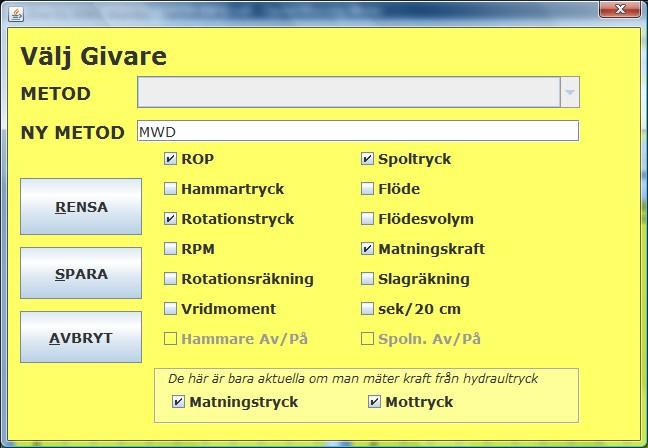Focus the NY METOD text field
648x448 pixels.
pyautogui.click(x=358, y=131)
